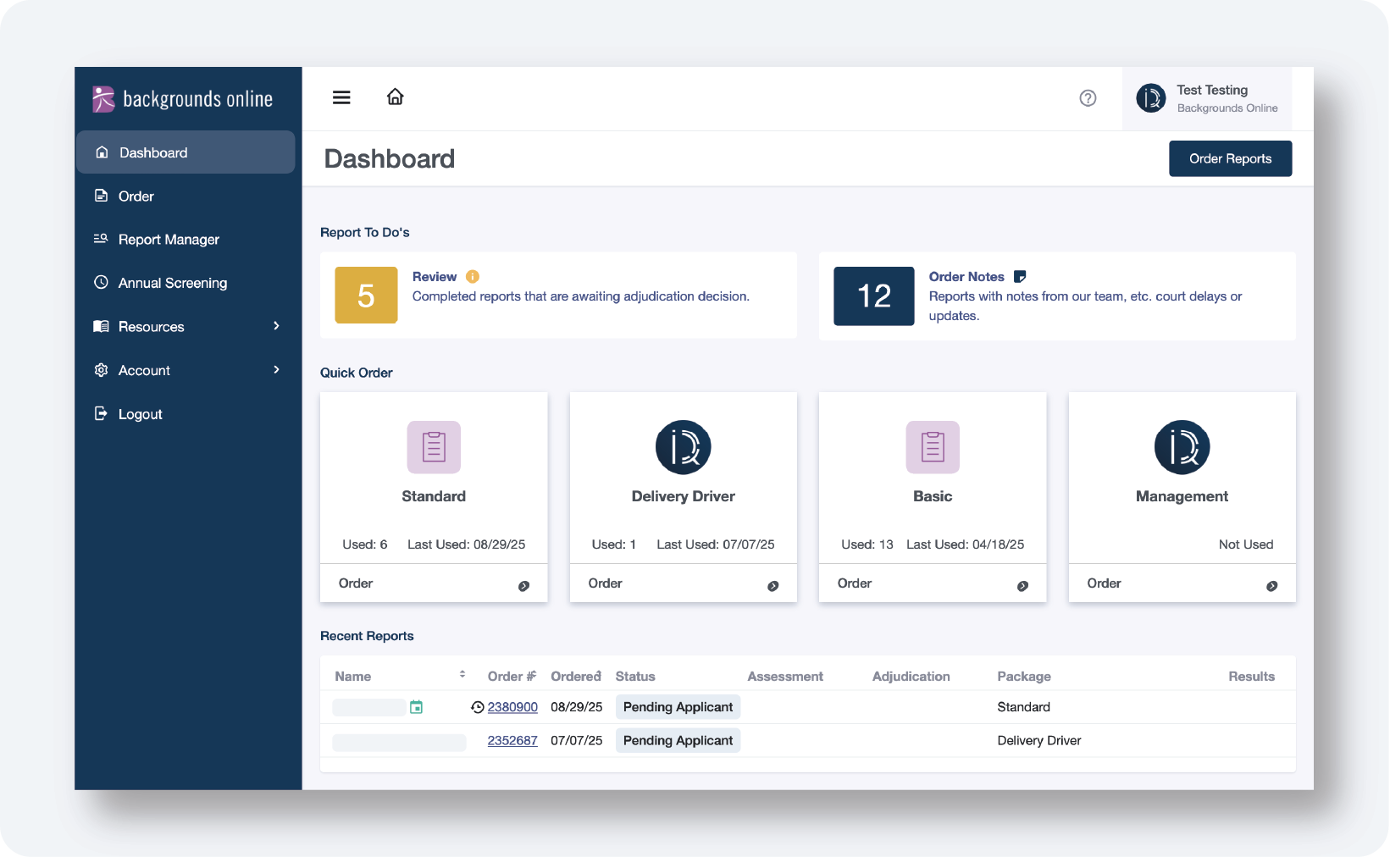Screen dimensions: 1390x868
Task: Click the home icon in top bar
Action: [395, 97]
